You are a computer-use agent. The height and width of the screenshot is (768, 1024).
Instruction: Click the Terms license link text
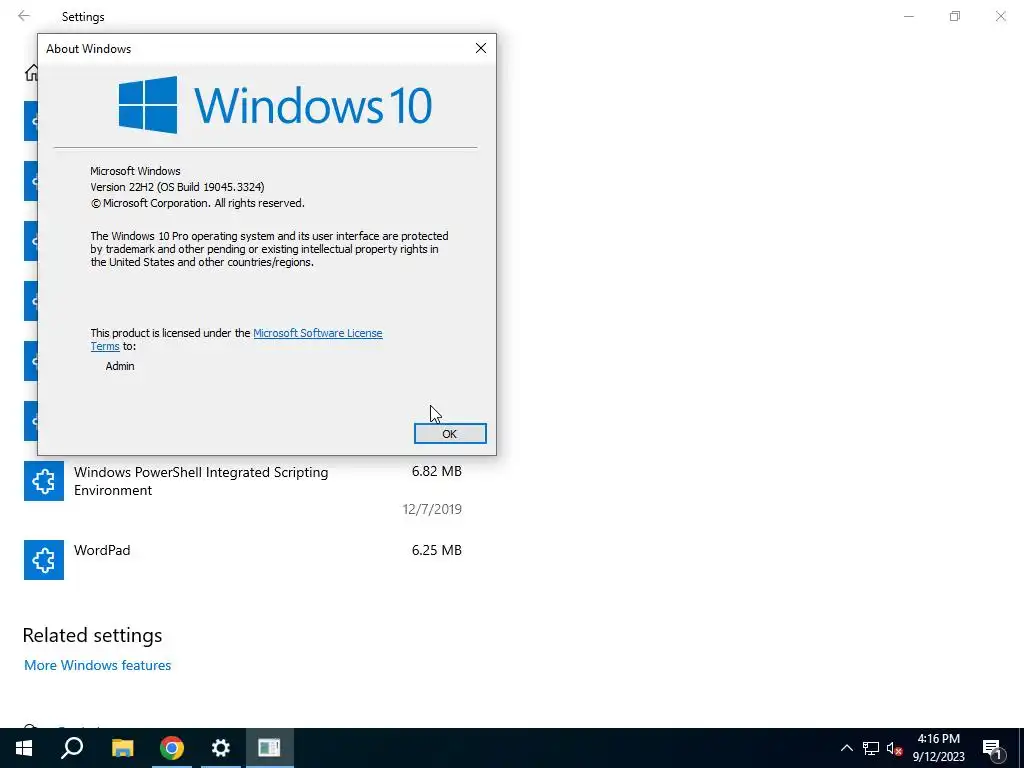click(104, 347)
